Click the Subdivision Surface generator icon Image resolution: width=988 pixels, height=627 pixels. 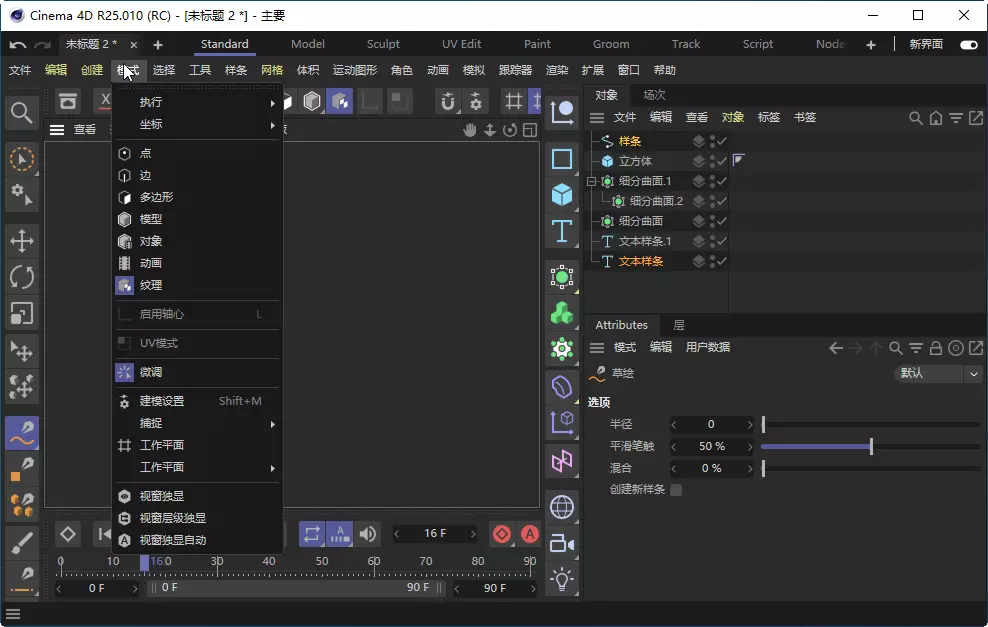point(561,277)
